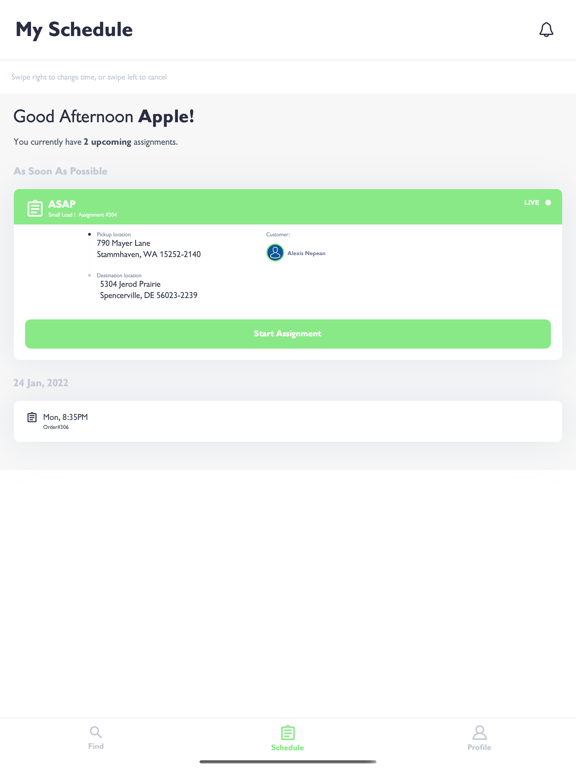Image resolution: width=576 pixels, height=768 pixels.
Task: Select the Find magnifier icon
Action: (96, 732)
